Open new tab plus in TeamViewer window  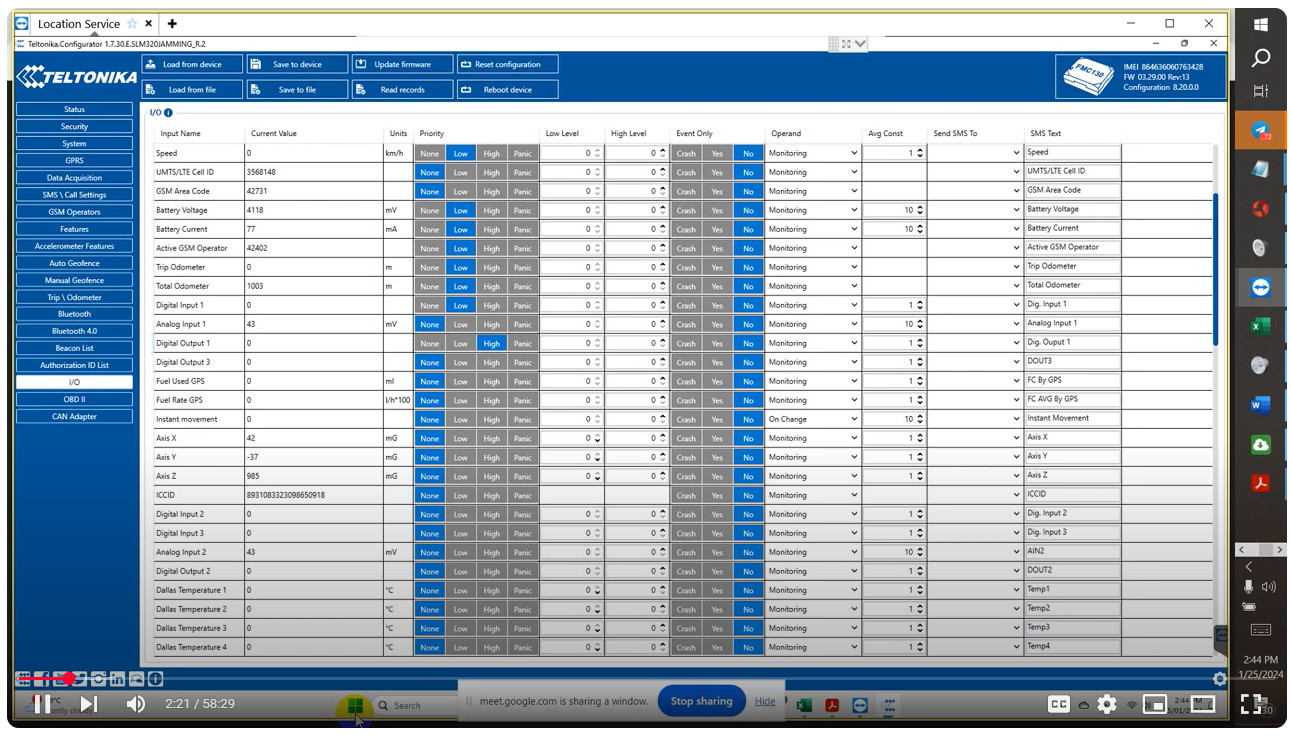172,23
